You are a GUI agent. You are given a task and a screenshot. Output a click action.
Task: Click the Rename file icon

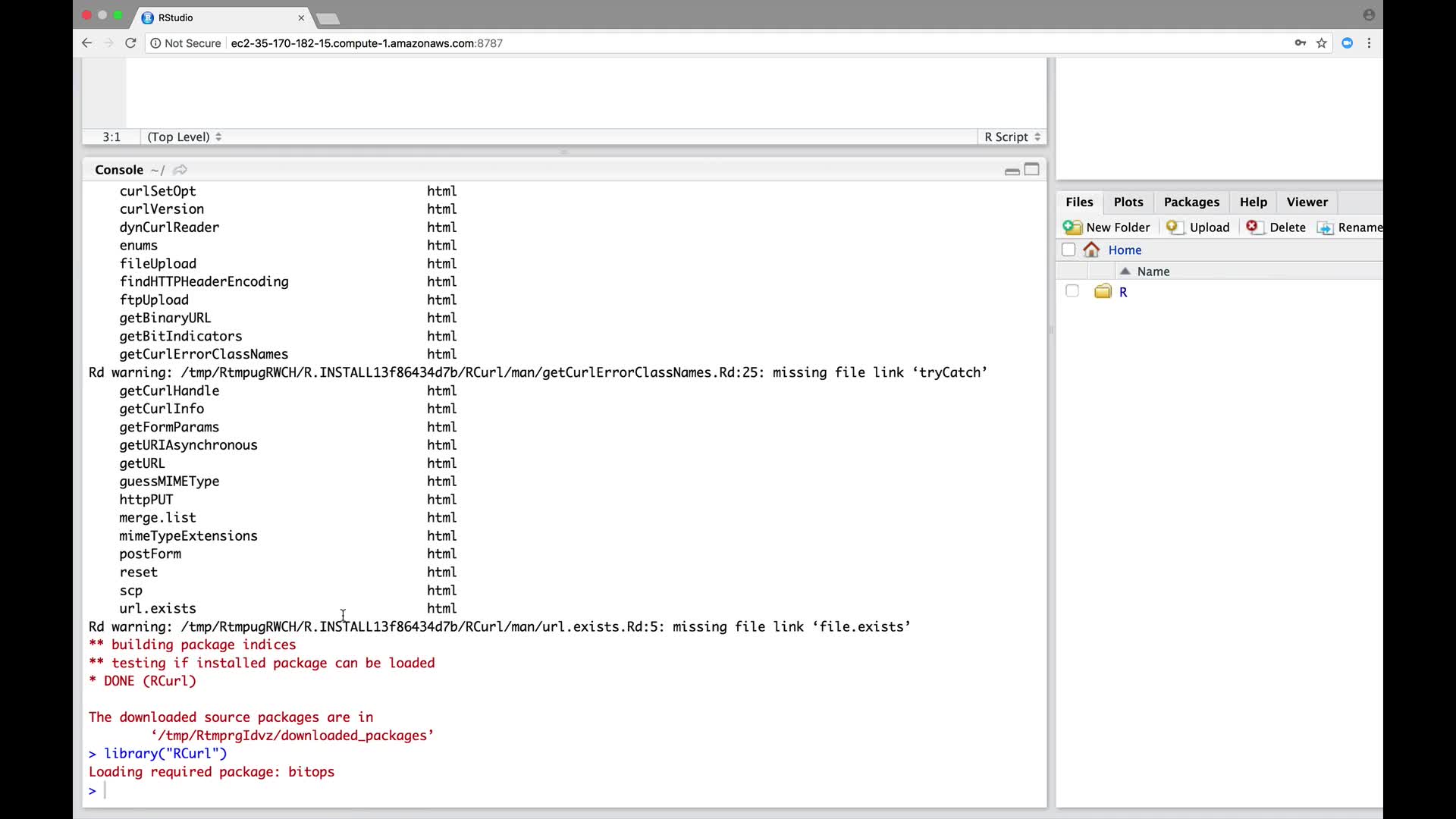(x=1325, y=227)
